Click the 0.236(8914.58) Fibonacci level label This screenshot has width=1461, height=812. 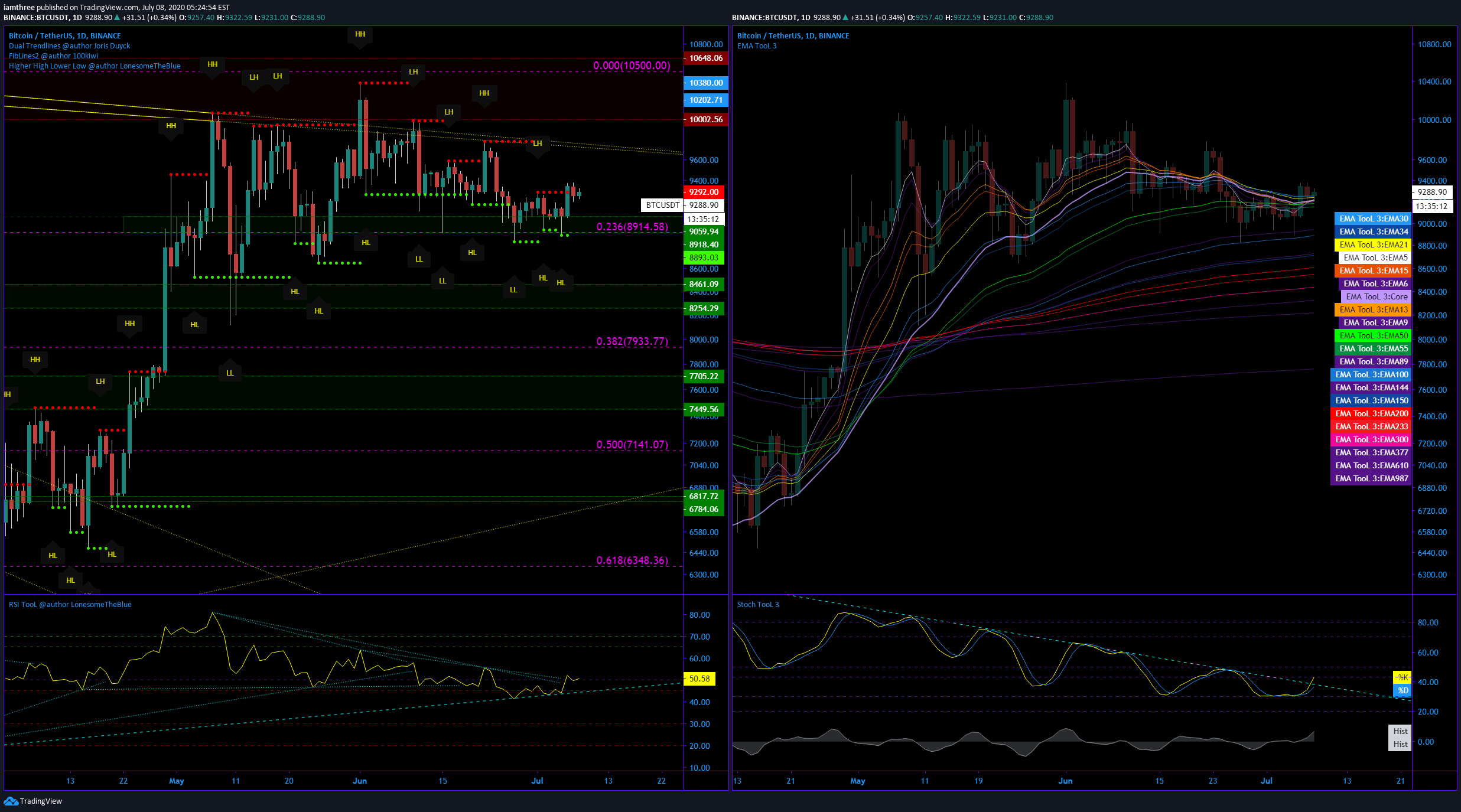pos(632,227)
